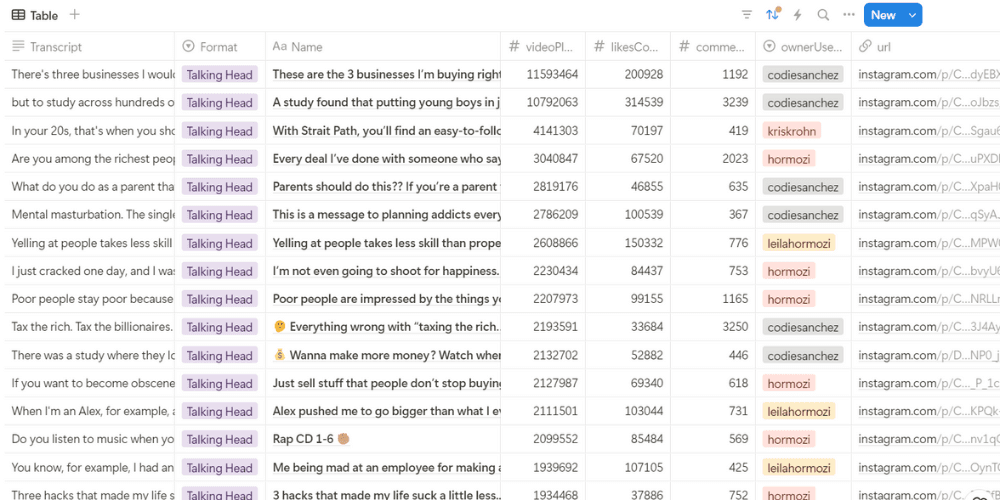Expand the New button dropdown arrow

tap(913, 15)
